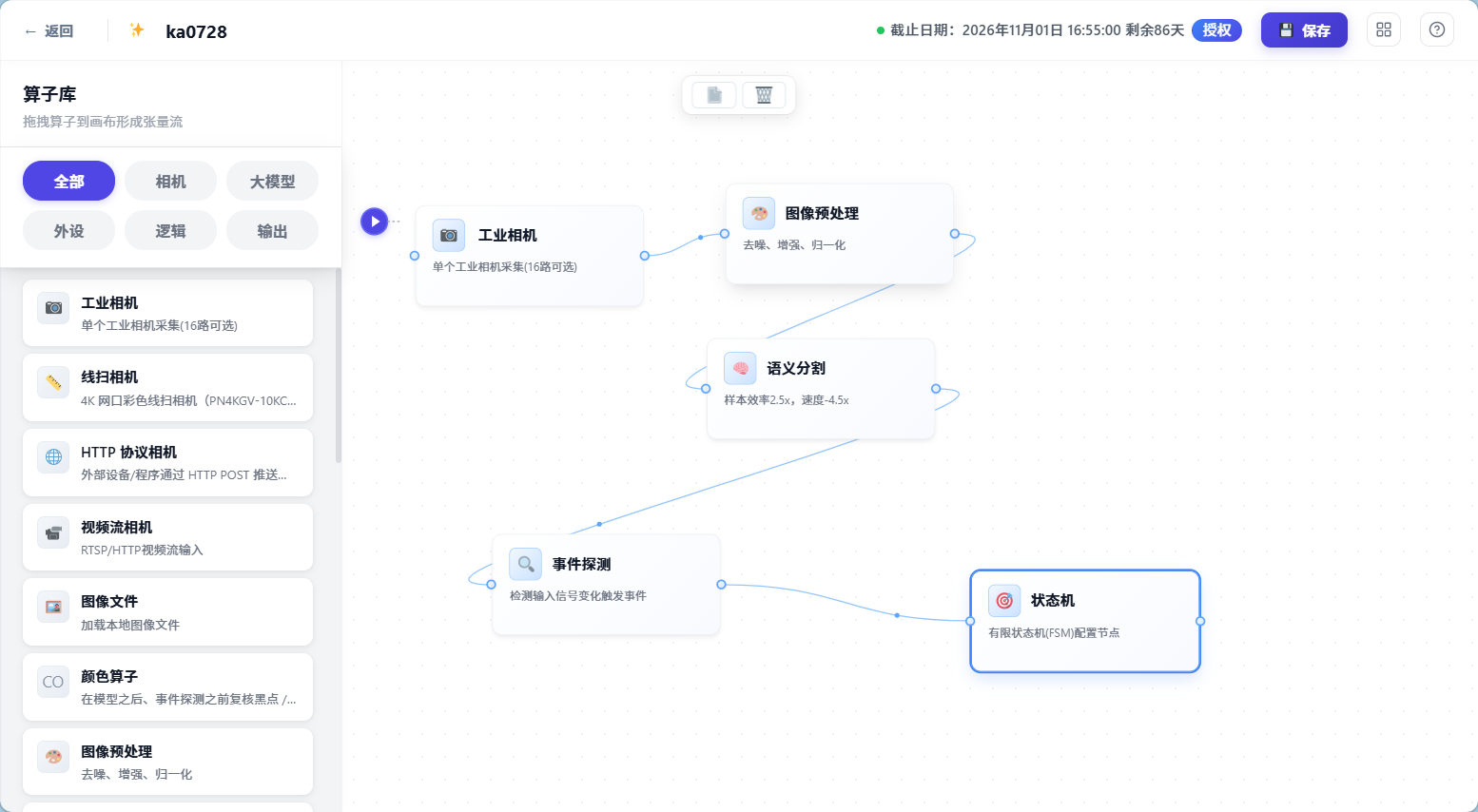Click the output port of 语义分割 node
1478x812 pixels.
pyautogui.click(x=936, y=389)
